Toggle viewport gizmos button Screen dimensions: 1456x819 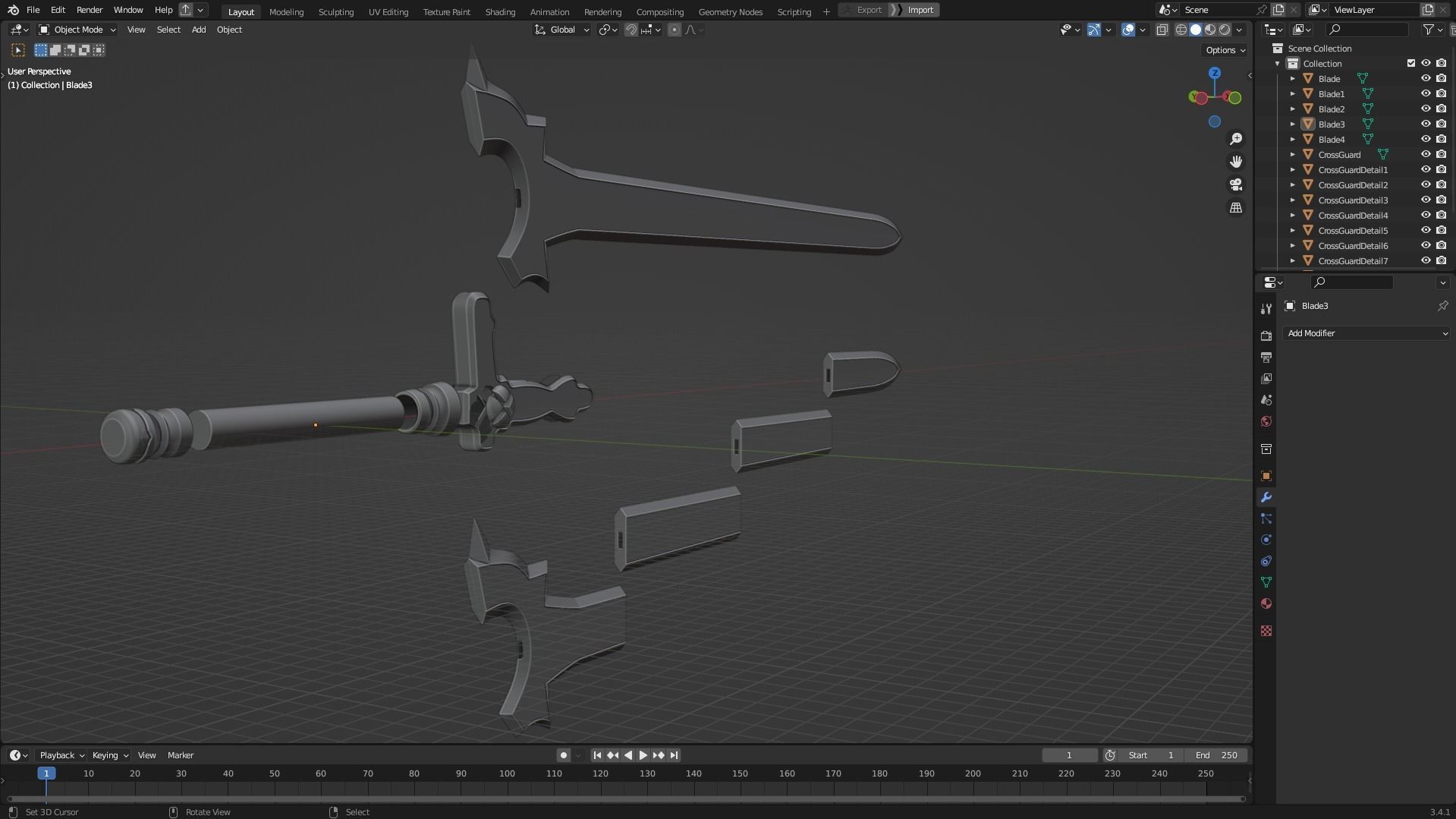tap(1093, 30)
